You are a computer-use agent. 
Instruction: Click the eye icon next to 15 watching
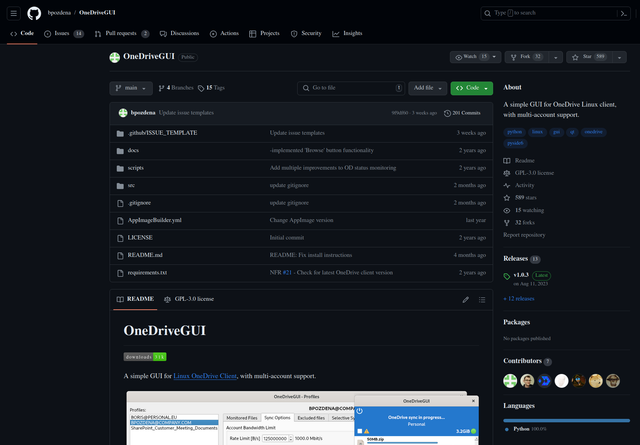[x=507, y=211]
